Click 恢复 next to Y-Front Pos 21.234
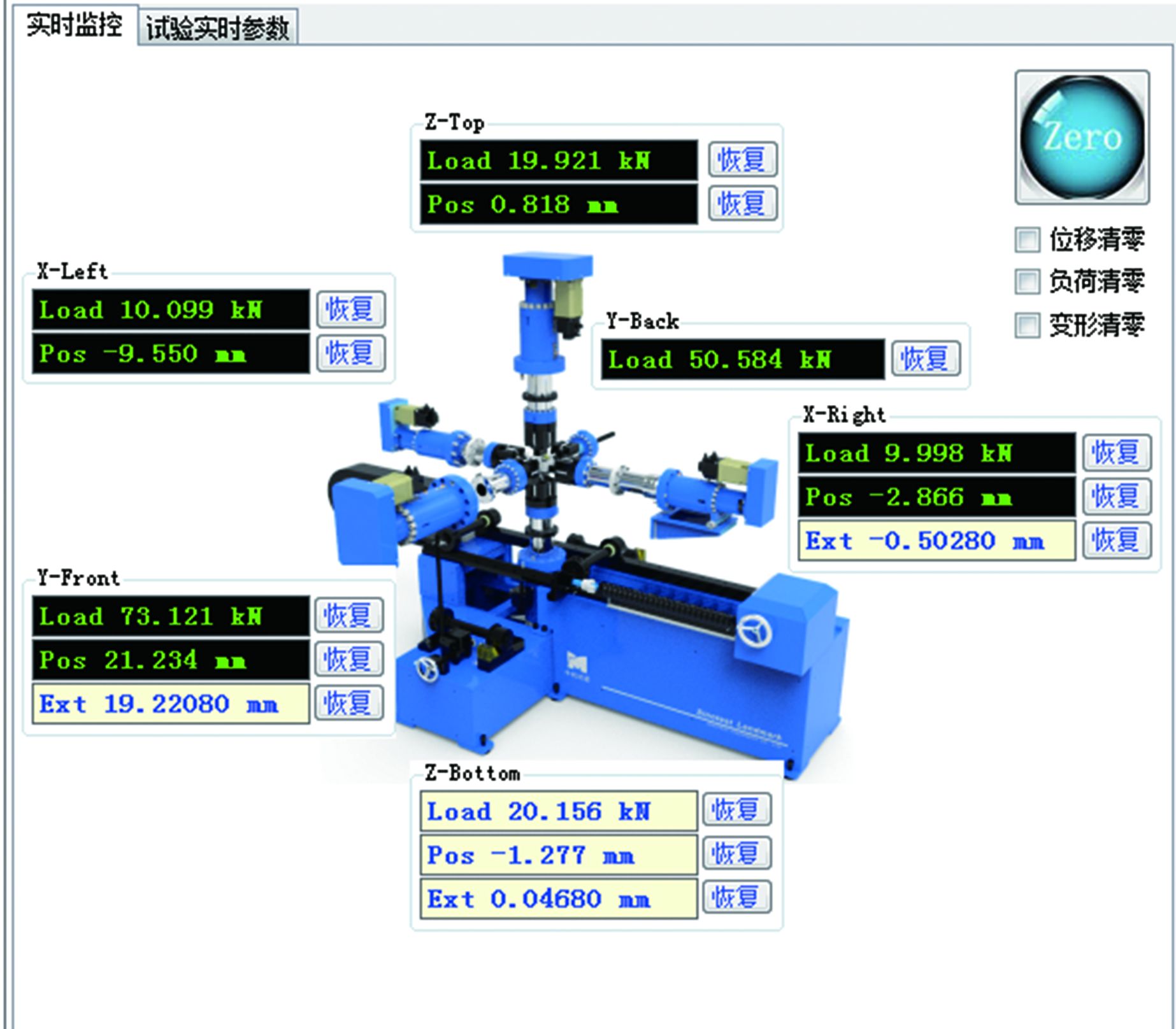The width and height of the screenshot is (1176, 1029). point(349,659)
